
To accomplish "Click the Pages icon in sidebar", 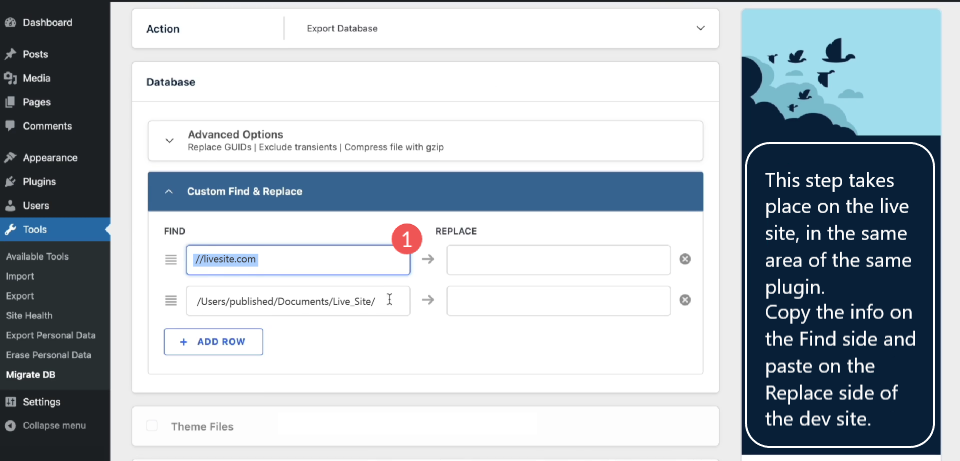I will pos(10,102).
